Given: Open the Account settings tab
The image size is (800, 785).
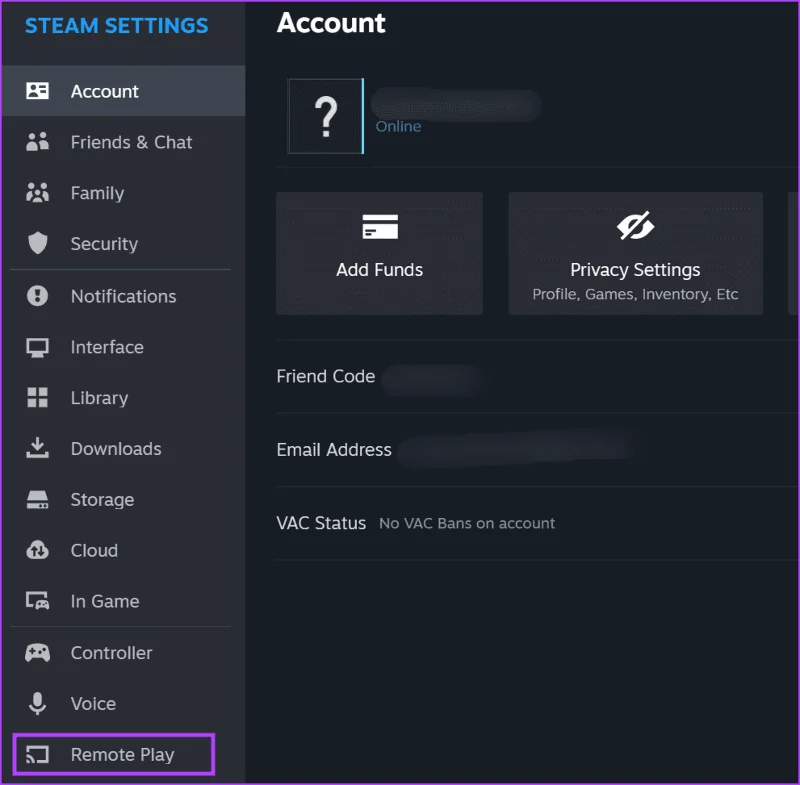Looking at the screenshot, I should point(123,91).
